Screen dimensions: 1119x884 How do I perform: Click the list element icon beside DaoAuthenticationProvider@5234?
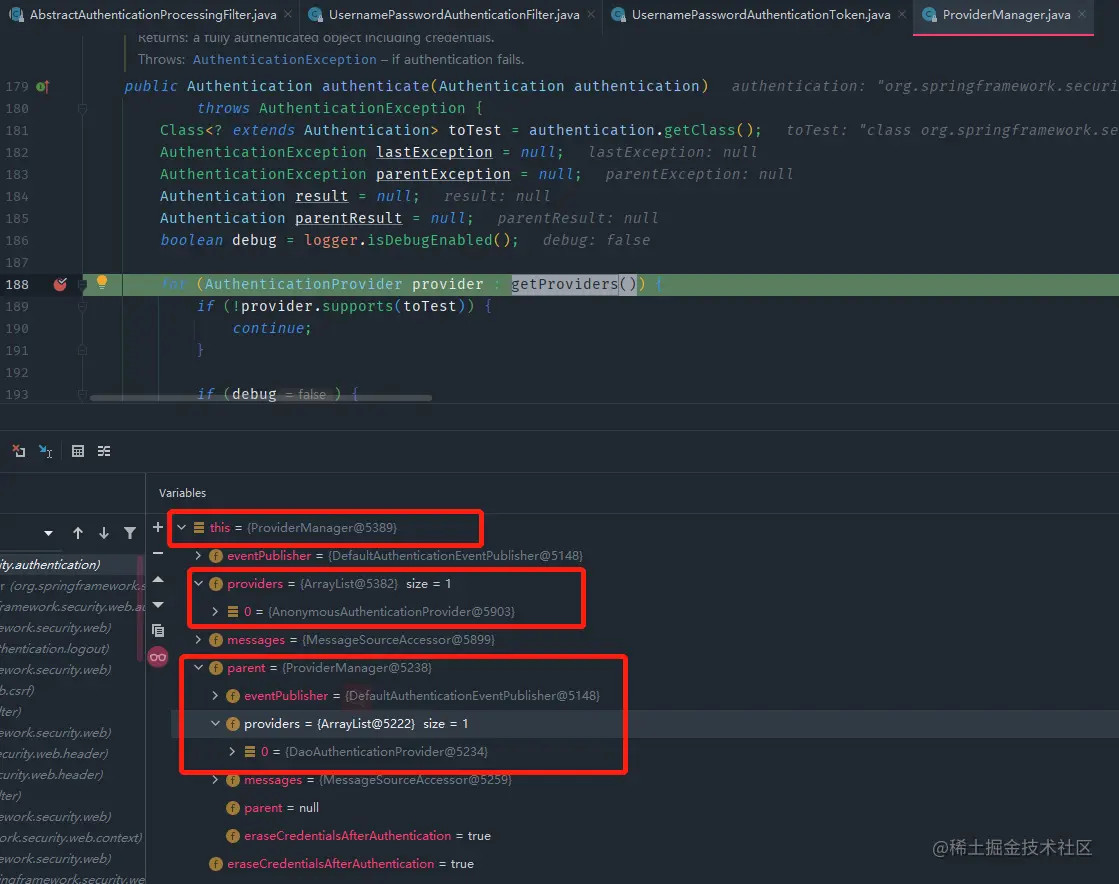point(250,751)
